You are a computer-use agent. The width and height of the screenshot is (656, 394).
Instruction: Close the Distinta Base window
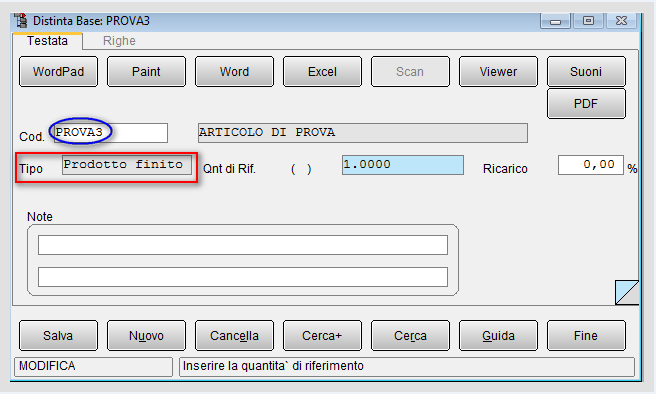coord(621,21)
